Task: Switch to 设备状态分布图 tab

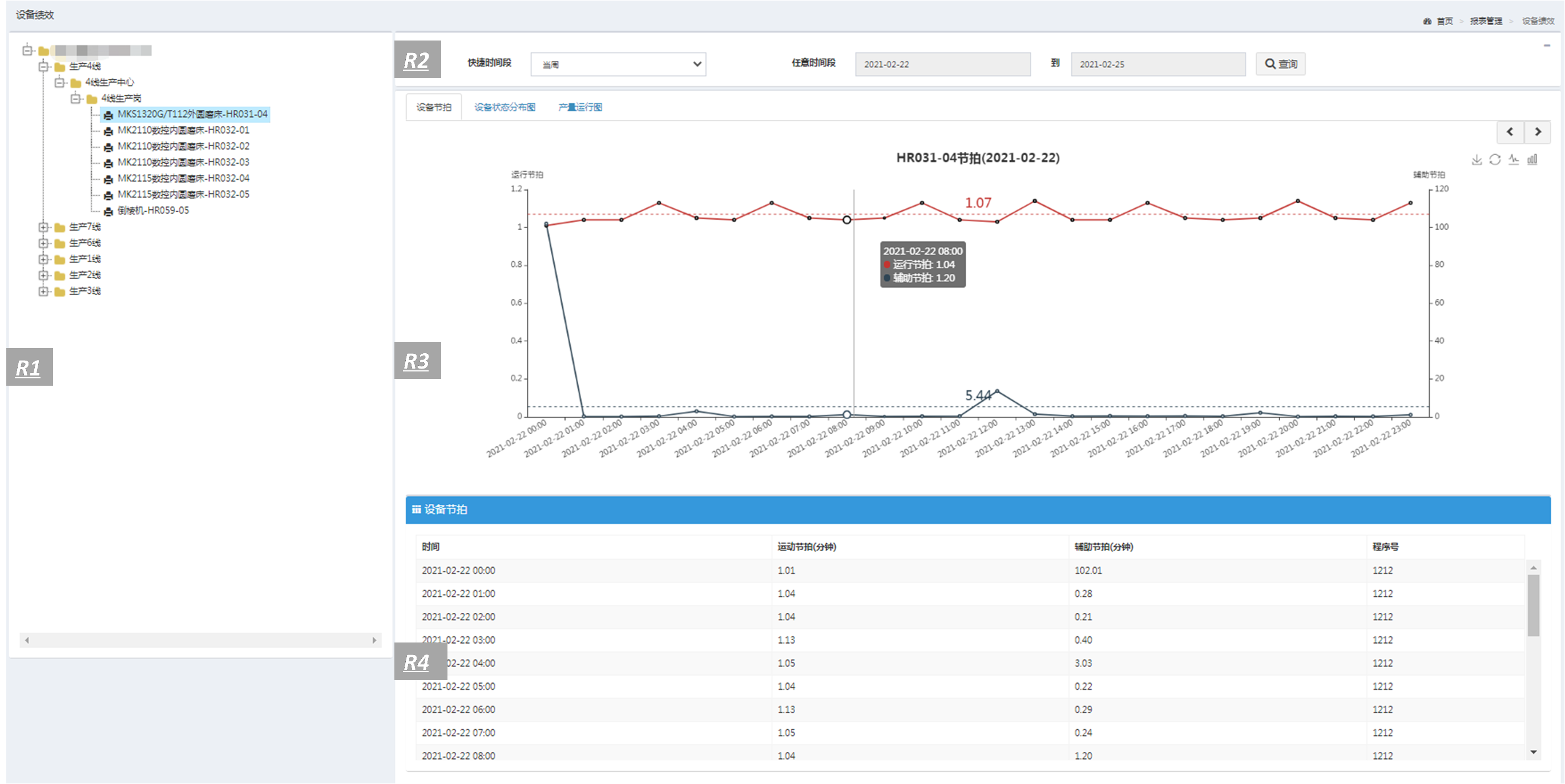Action: (x=505, y=107)
